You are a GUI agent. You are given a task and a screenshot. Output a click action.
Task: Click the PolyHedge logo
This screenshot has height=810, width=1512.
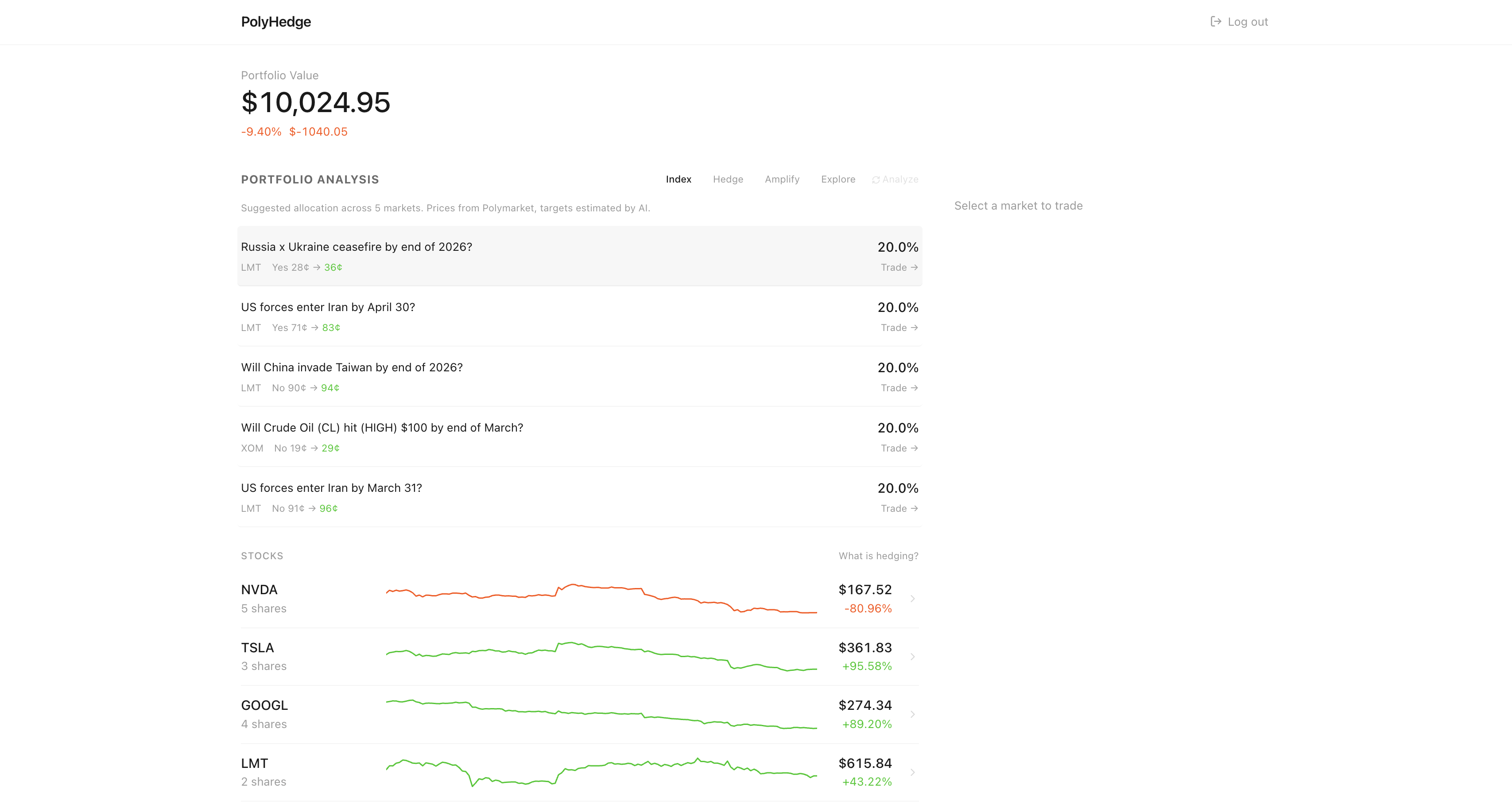click(x=276, y=22)
